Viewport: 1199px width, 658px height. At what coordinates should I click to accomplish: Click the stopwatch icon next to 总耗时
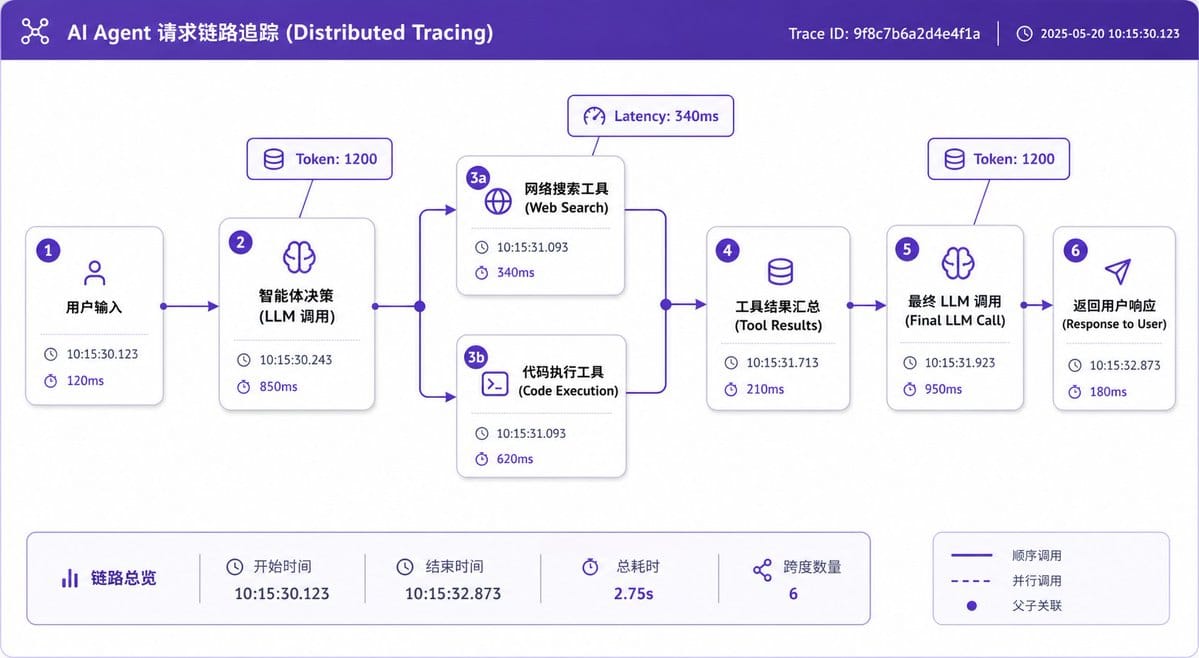590,566
